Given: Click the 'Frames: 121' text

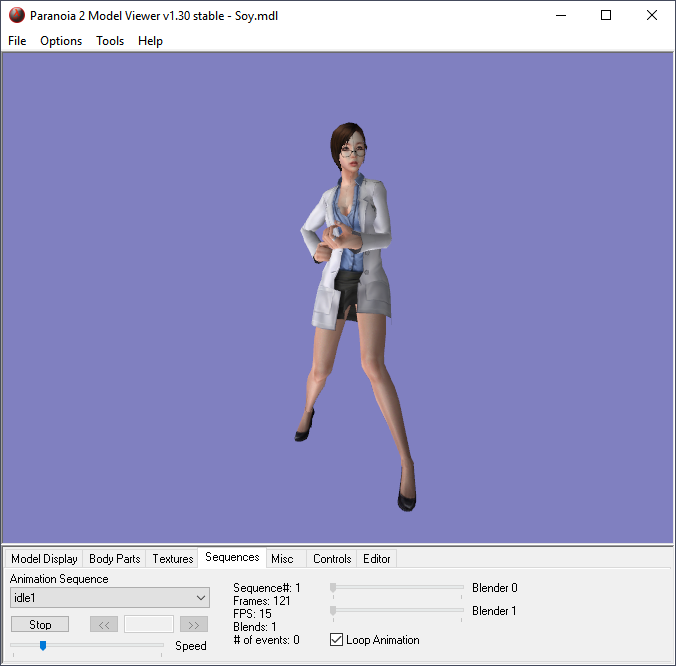Looking at the screenshot, I should tap(262, 601).
